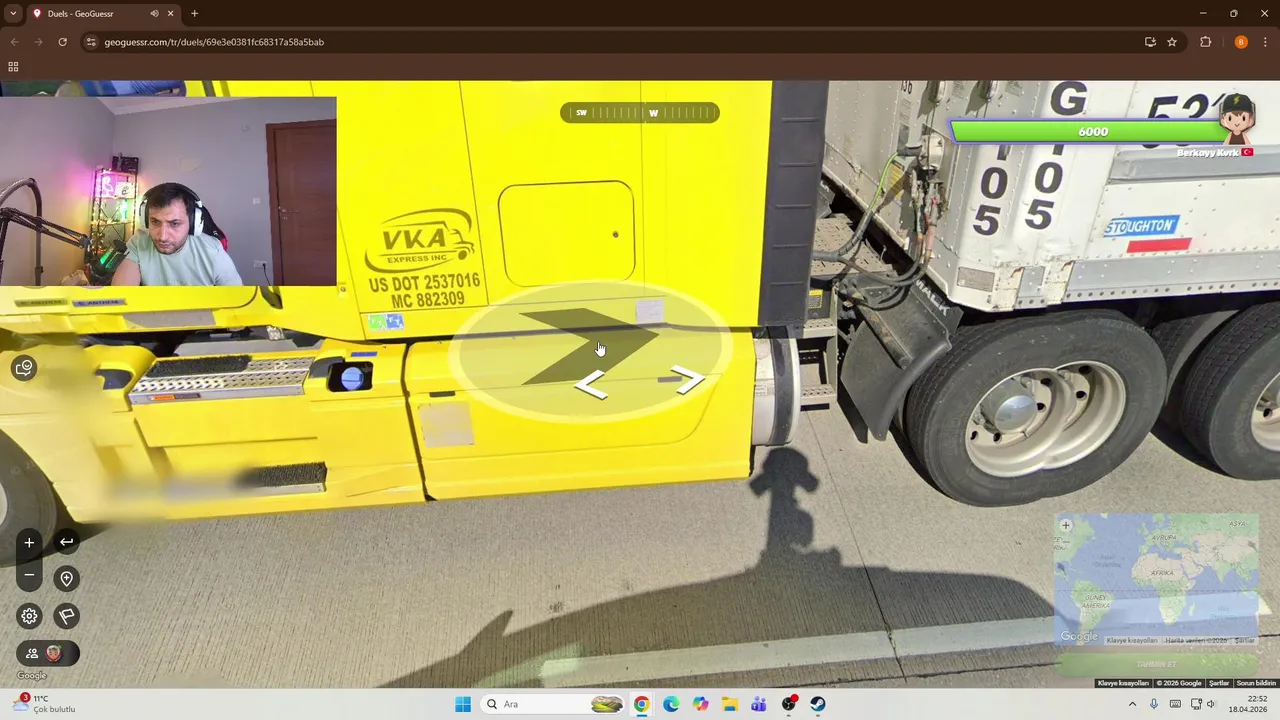Submit the guess with TAHMİN ET
This screenshot has width=1280, height=720.
point(1157,664)
